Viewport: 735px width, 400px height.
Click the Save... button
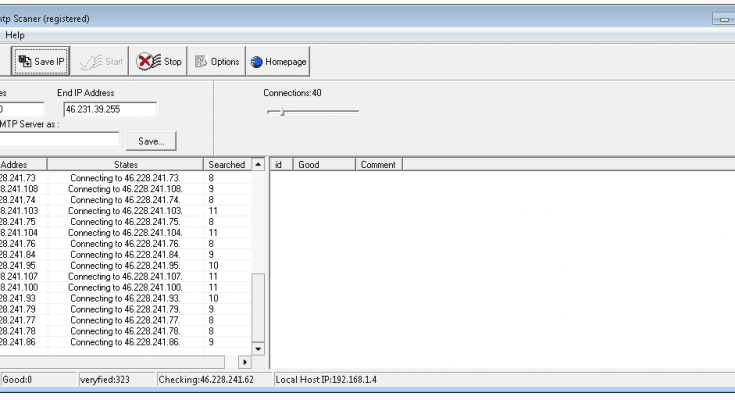point(151,141)
